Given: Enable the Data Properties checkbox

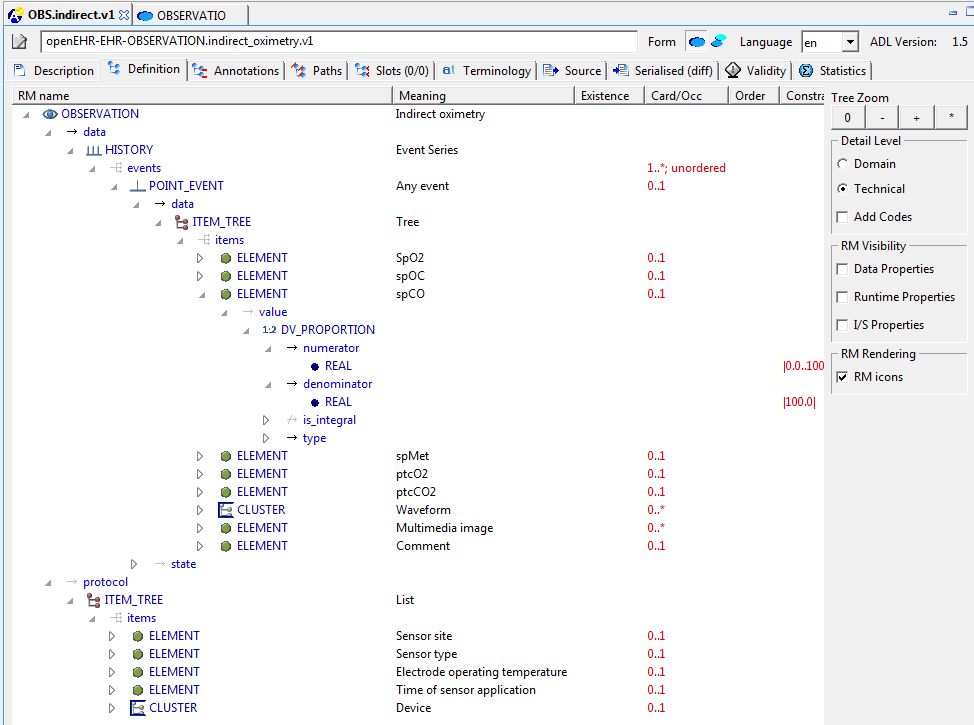Looking at the screenshot, I should click(842, 269).
